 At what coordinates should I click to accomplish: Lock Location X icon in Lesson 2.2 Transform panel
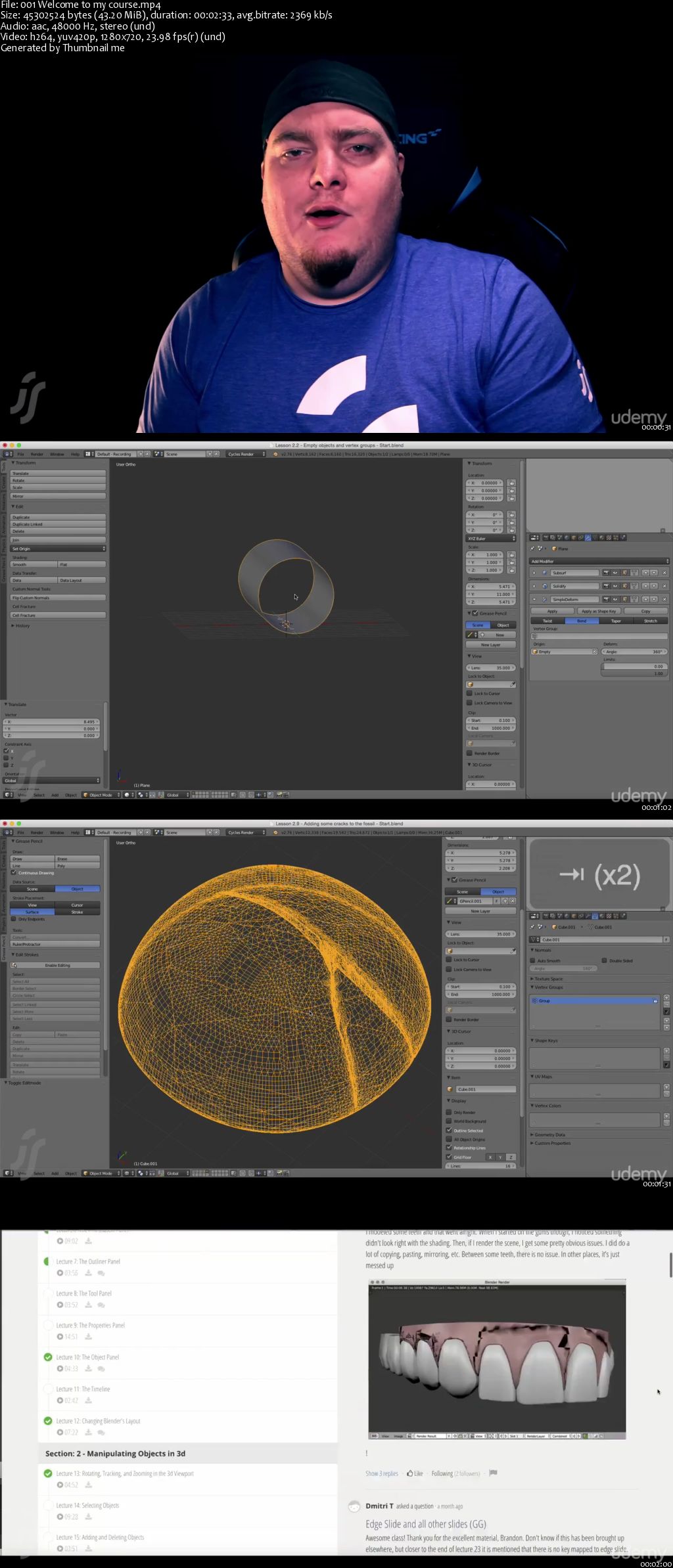click(x=511, y=483)
